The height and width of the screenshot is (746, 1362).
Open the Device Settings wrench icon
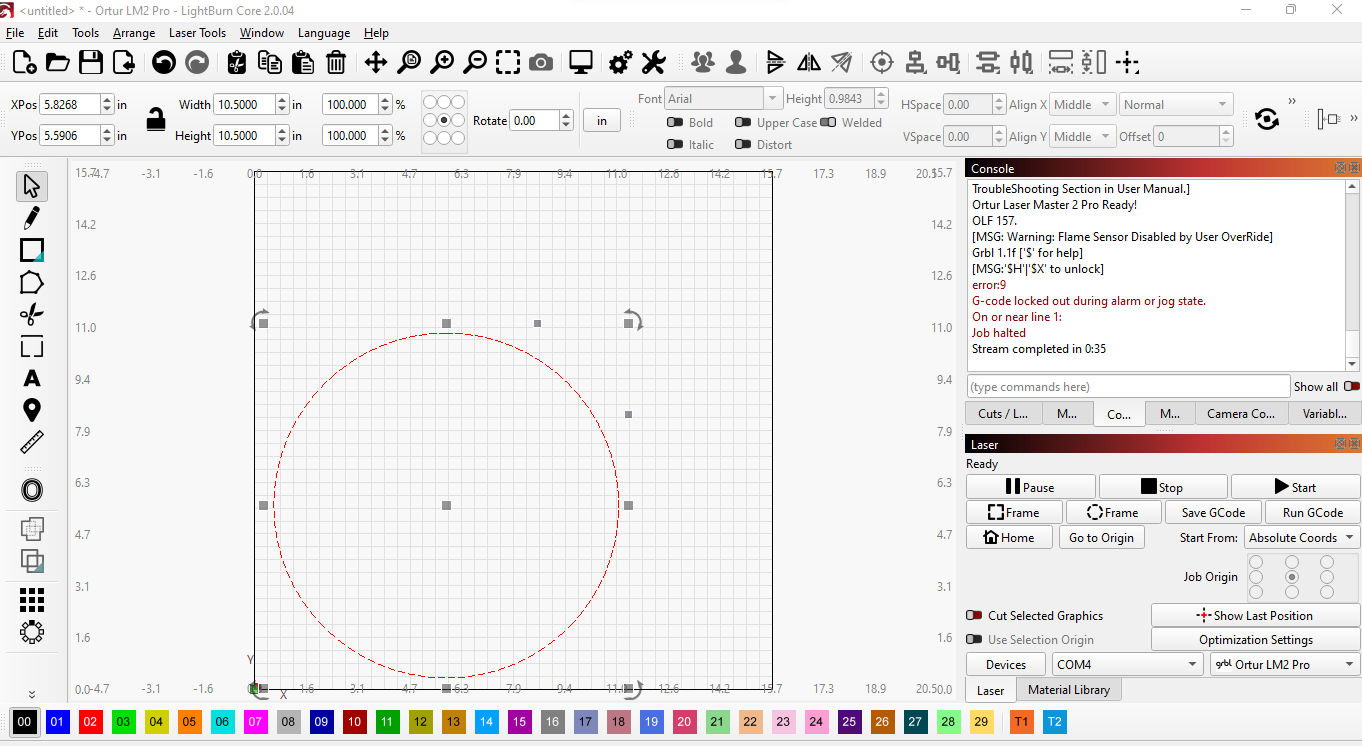pos(653,63)
